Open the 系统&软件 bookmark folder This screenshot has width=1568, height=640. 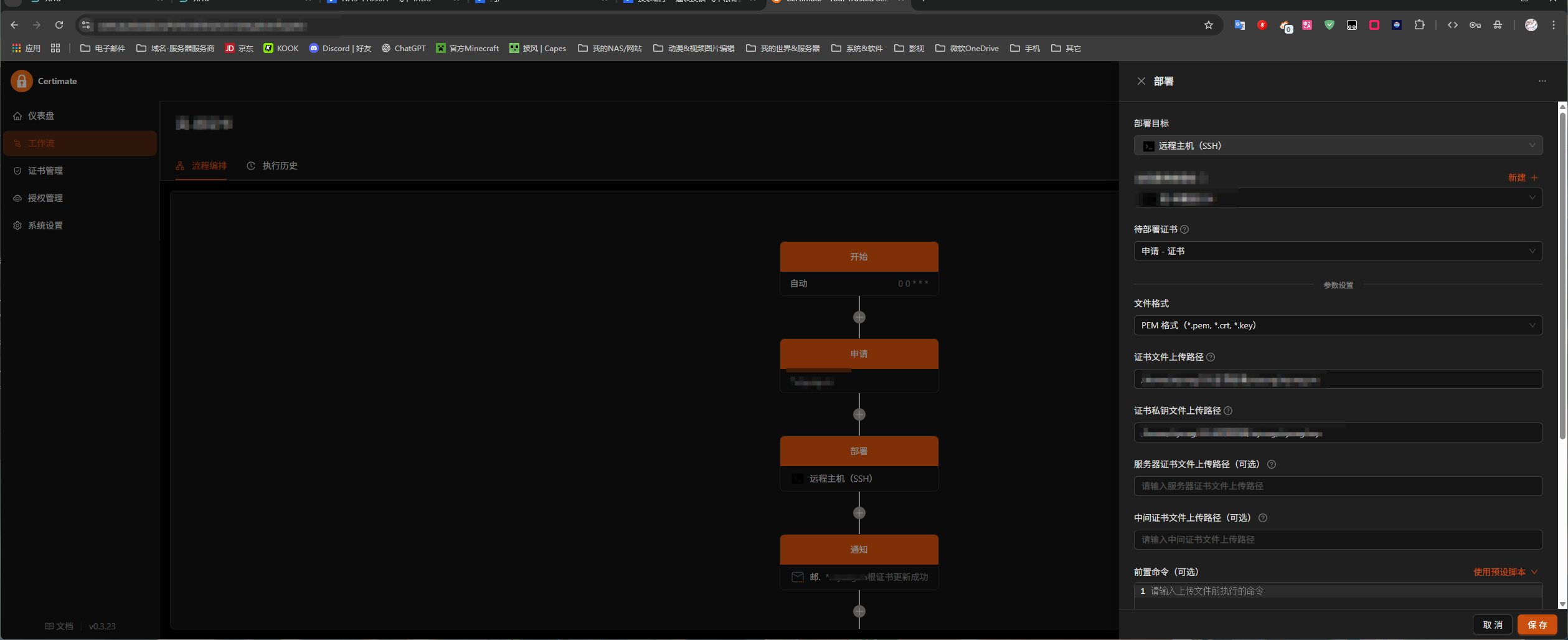(x=857, y=48)
